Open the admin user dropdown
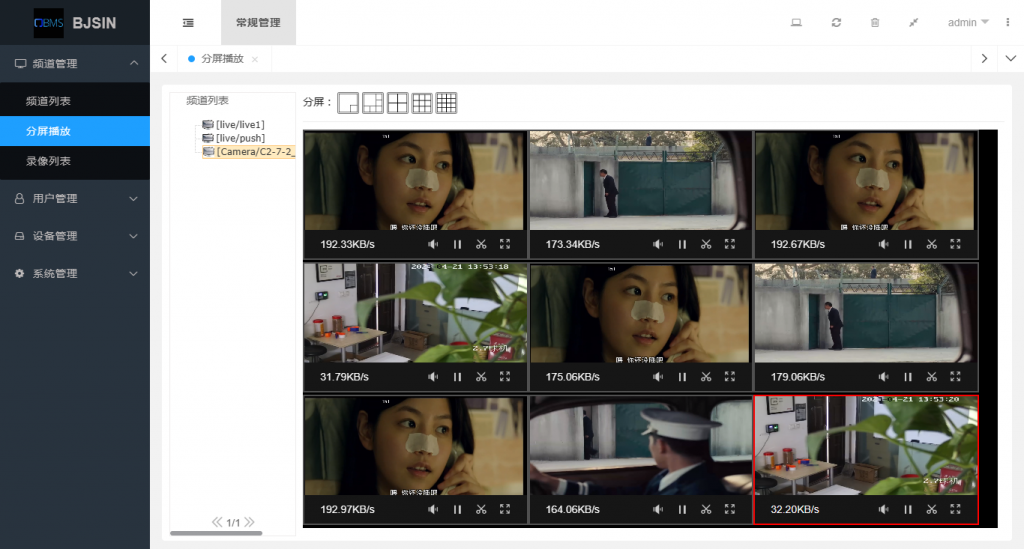The height and width of the screenshot is (549, 1024). [x=968, y=22]
